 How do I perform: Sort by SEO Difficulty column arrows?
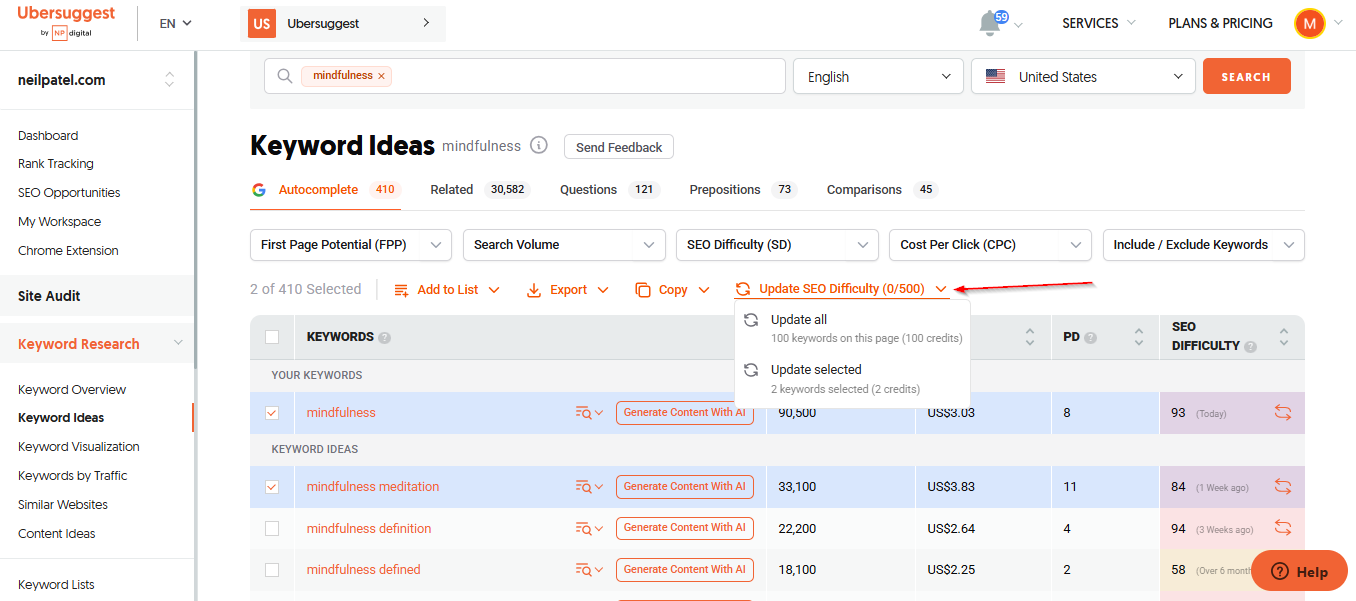click(1284, 337)
